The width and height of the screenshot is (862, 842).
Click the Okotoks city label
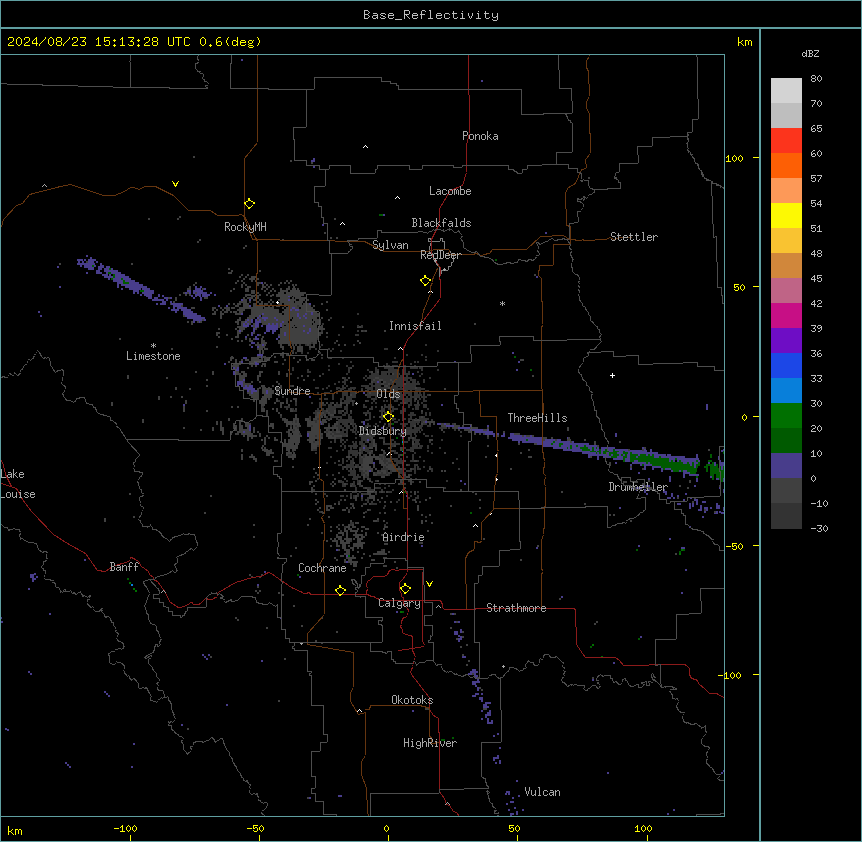click(412, 700)
